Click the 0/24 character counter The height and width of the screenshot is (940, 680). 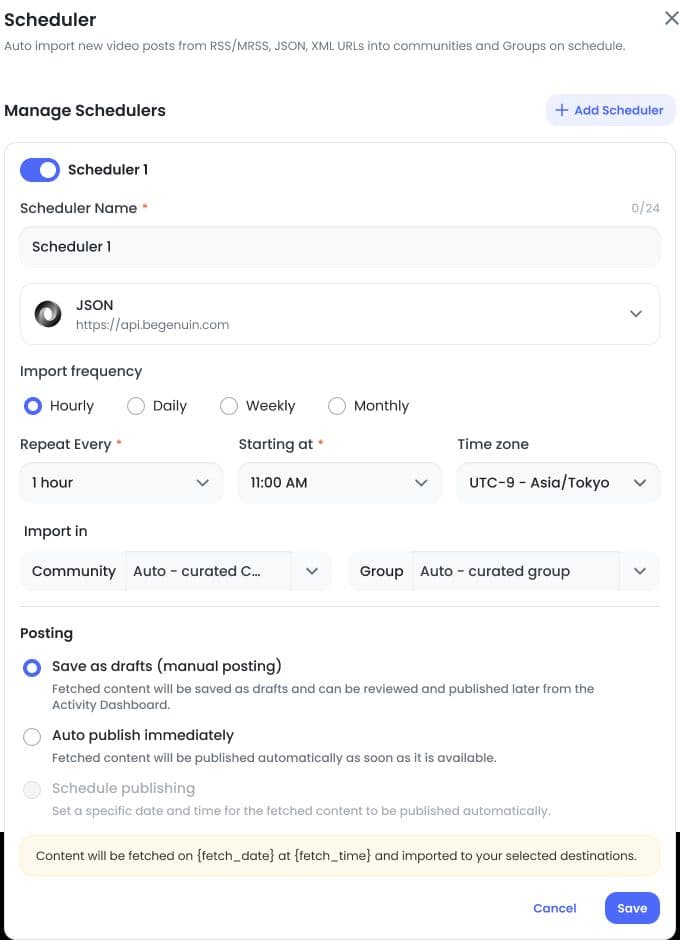click(645, 208)
